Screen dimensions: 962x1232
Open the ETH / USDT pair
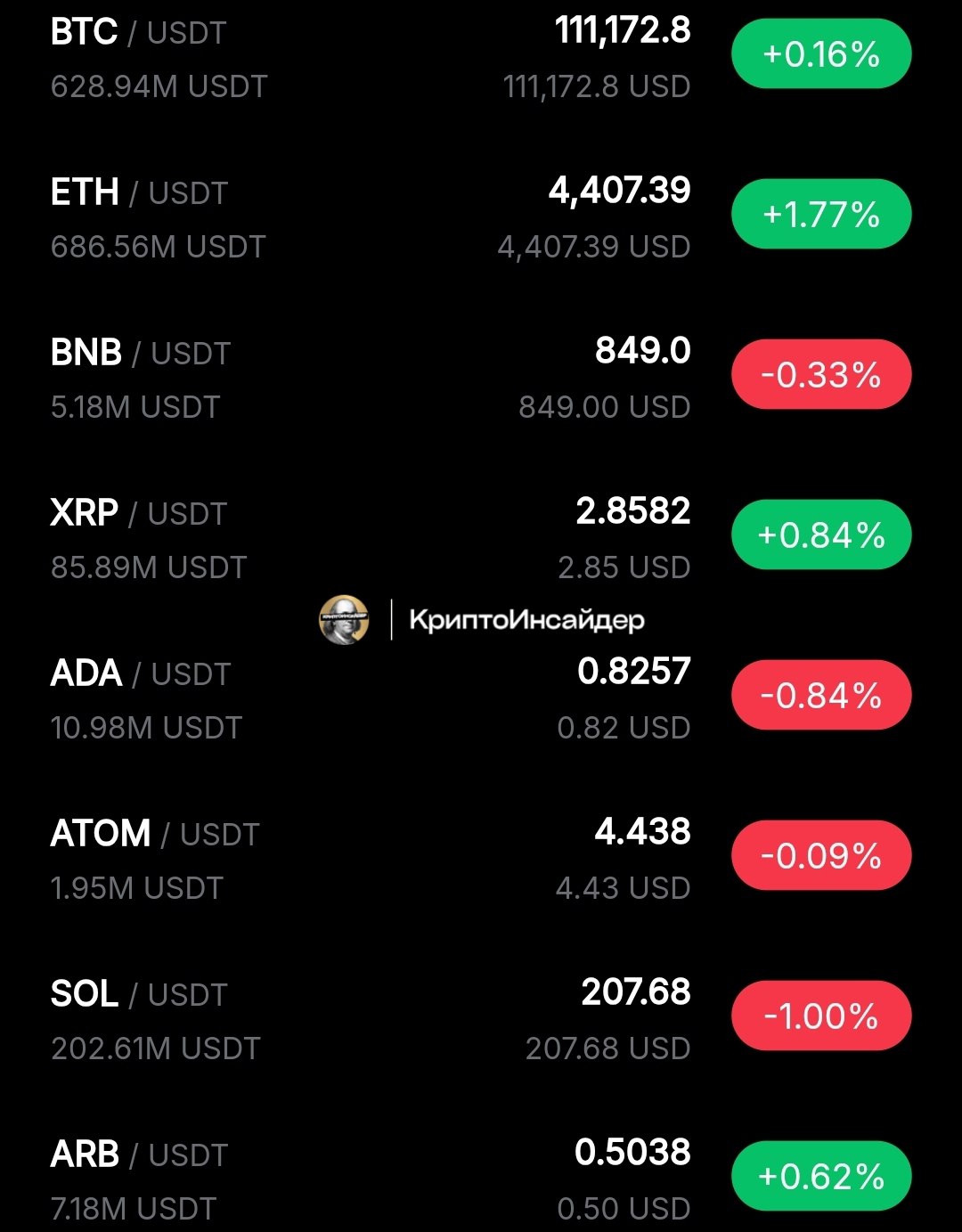481,218
